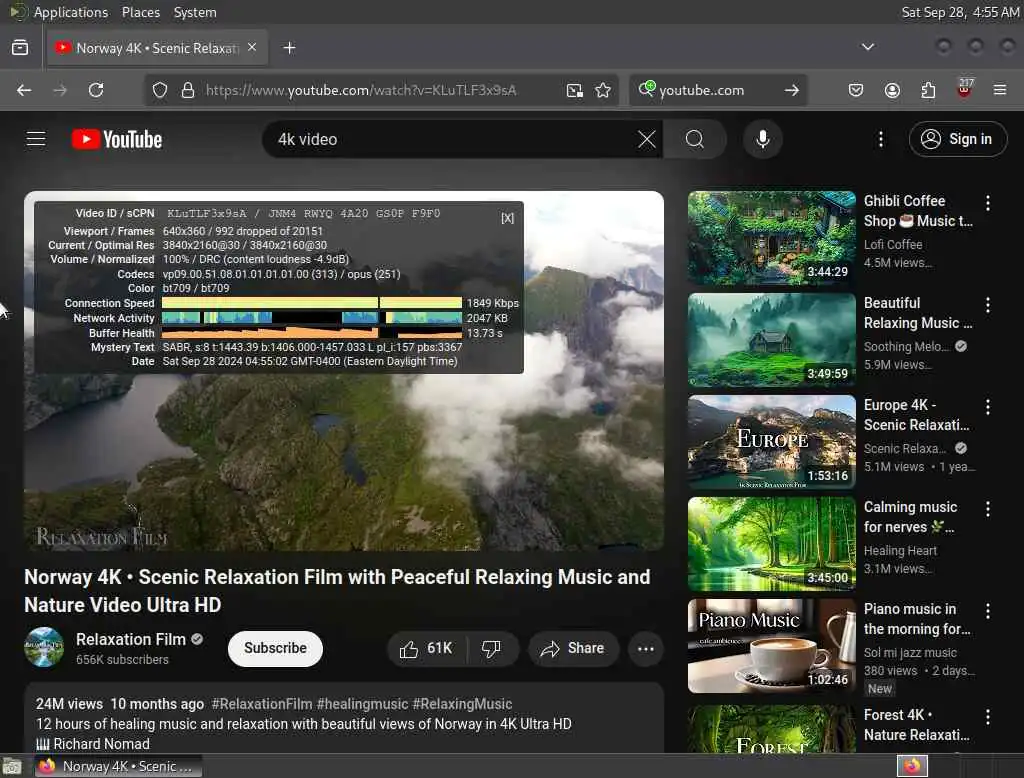
Task: Expand the list all tabs chevron
Action: [868, 47]
